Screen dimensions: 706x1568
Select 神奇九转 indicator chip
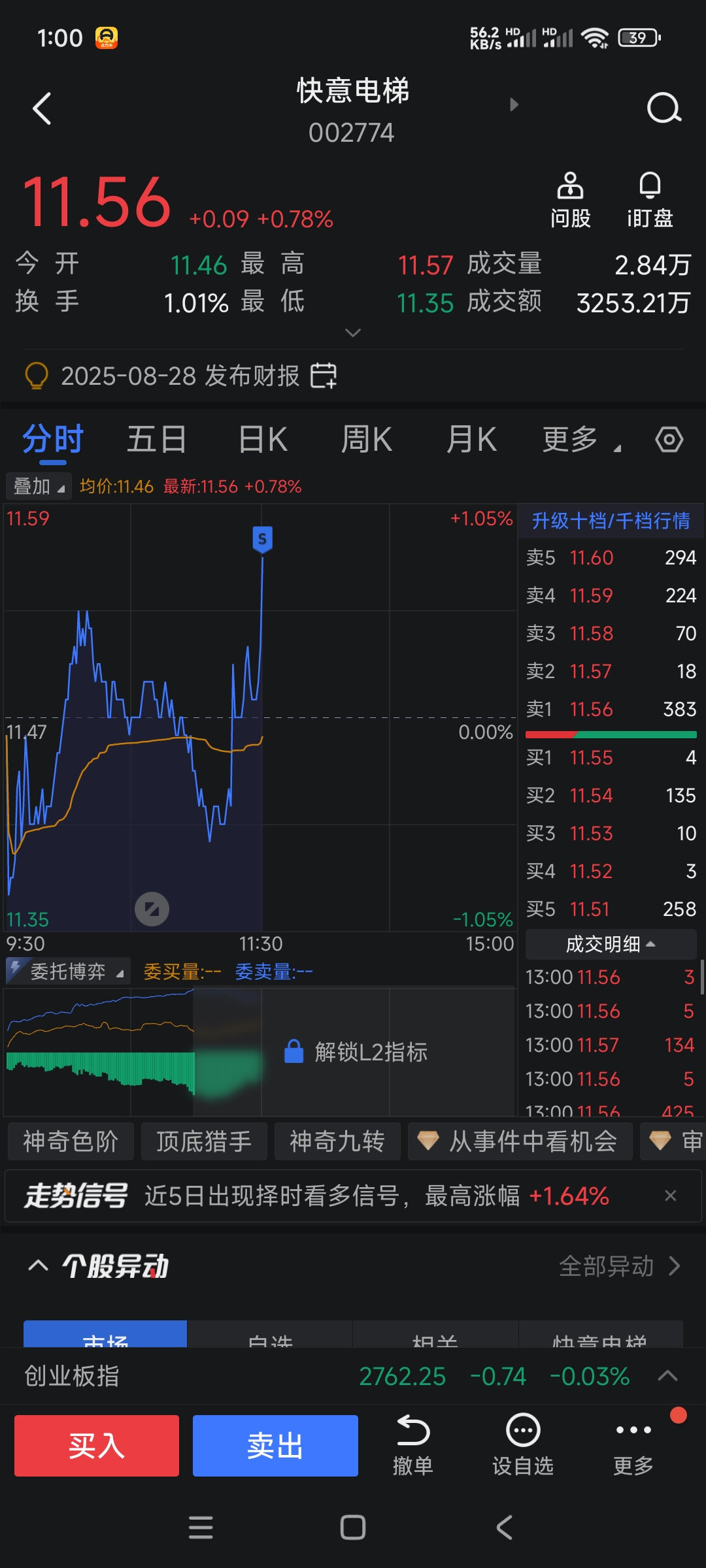tap(337, 1141)
